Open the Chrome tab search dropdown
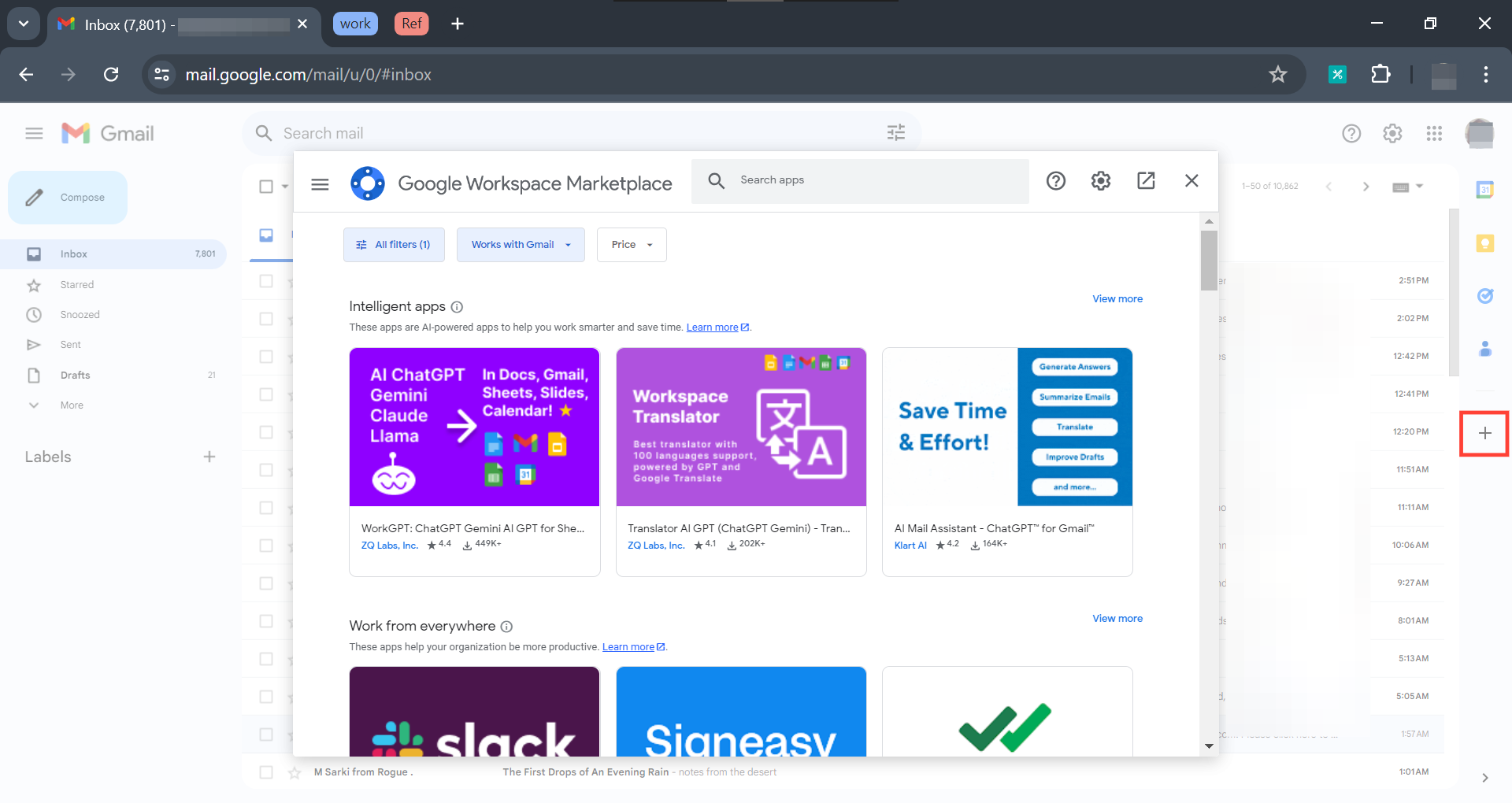The width and height of the screenshot is (1512, 803). 24,24
